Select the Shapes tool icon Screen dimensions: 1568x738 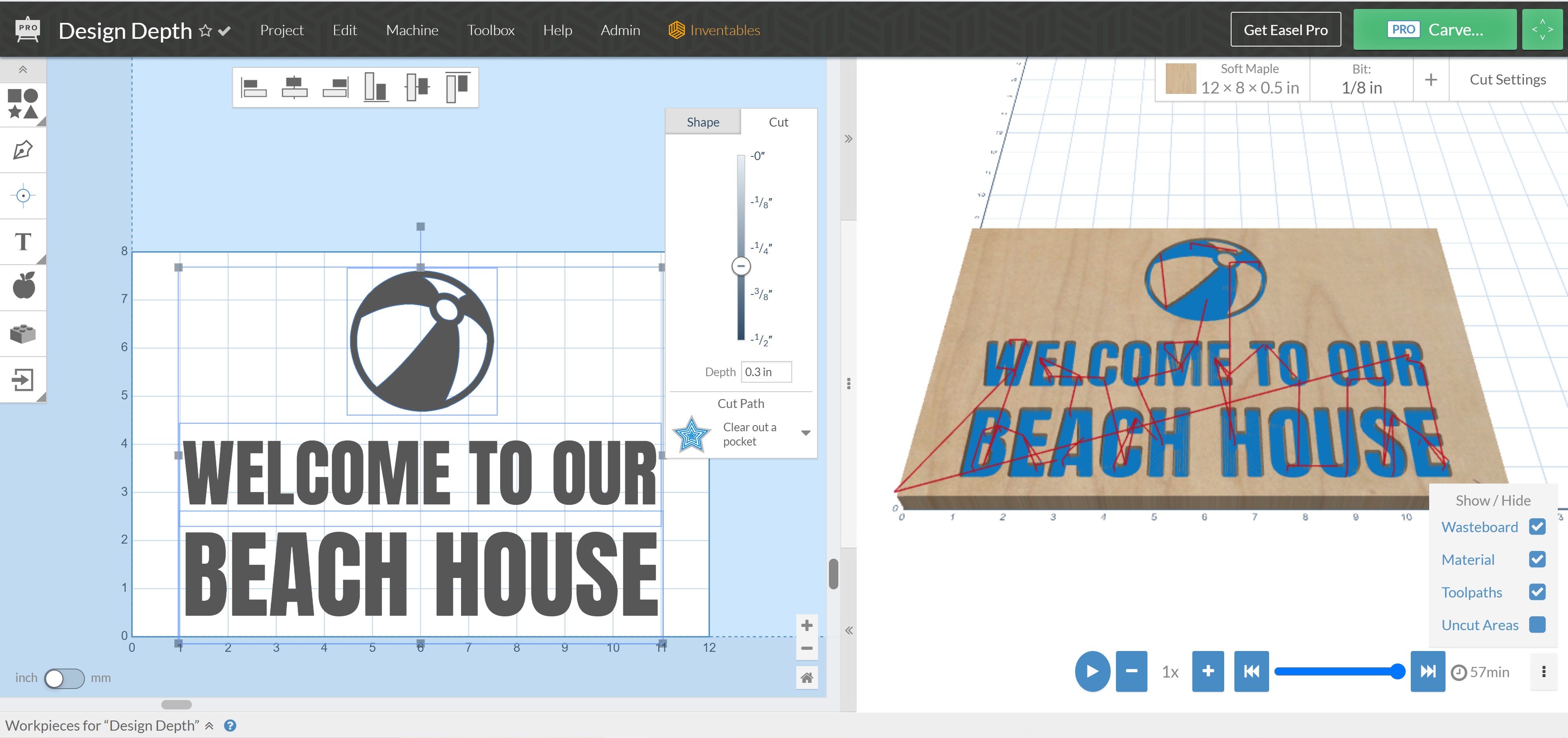(22, 103)
